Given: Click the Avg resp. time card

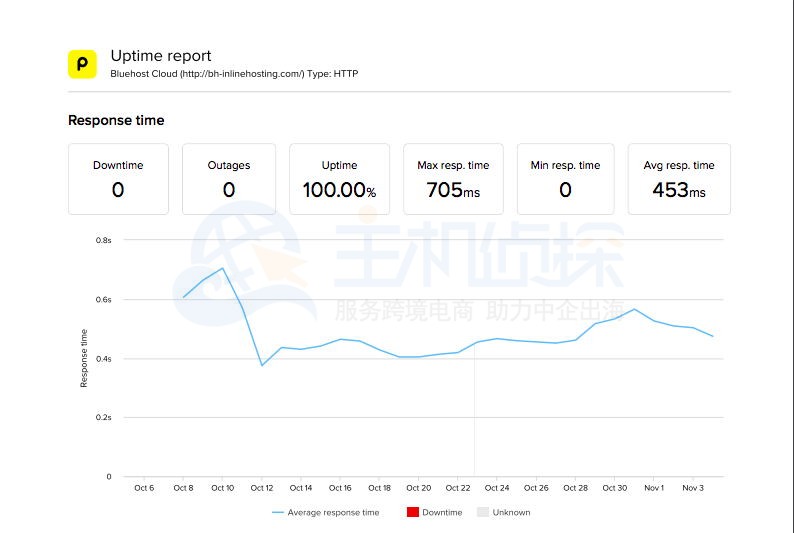Looking at the screenshot, I should (679, 179).
